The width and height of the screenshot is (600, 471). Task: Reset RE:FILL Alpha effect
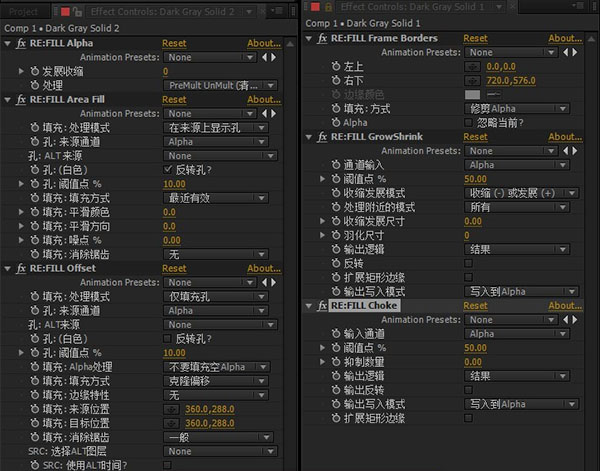pyautogui.click(x=174, y=43)
